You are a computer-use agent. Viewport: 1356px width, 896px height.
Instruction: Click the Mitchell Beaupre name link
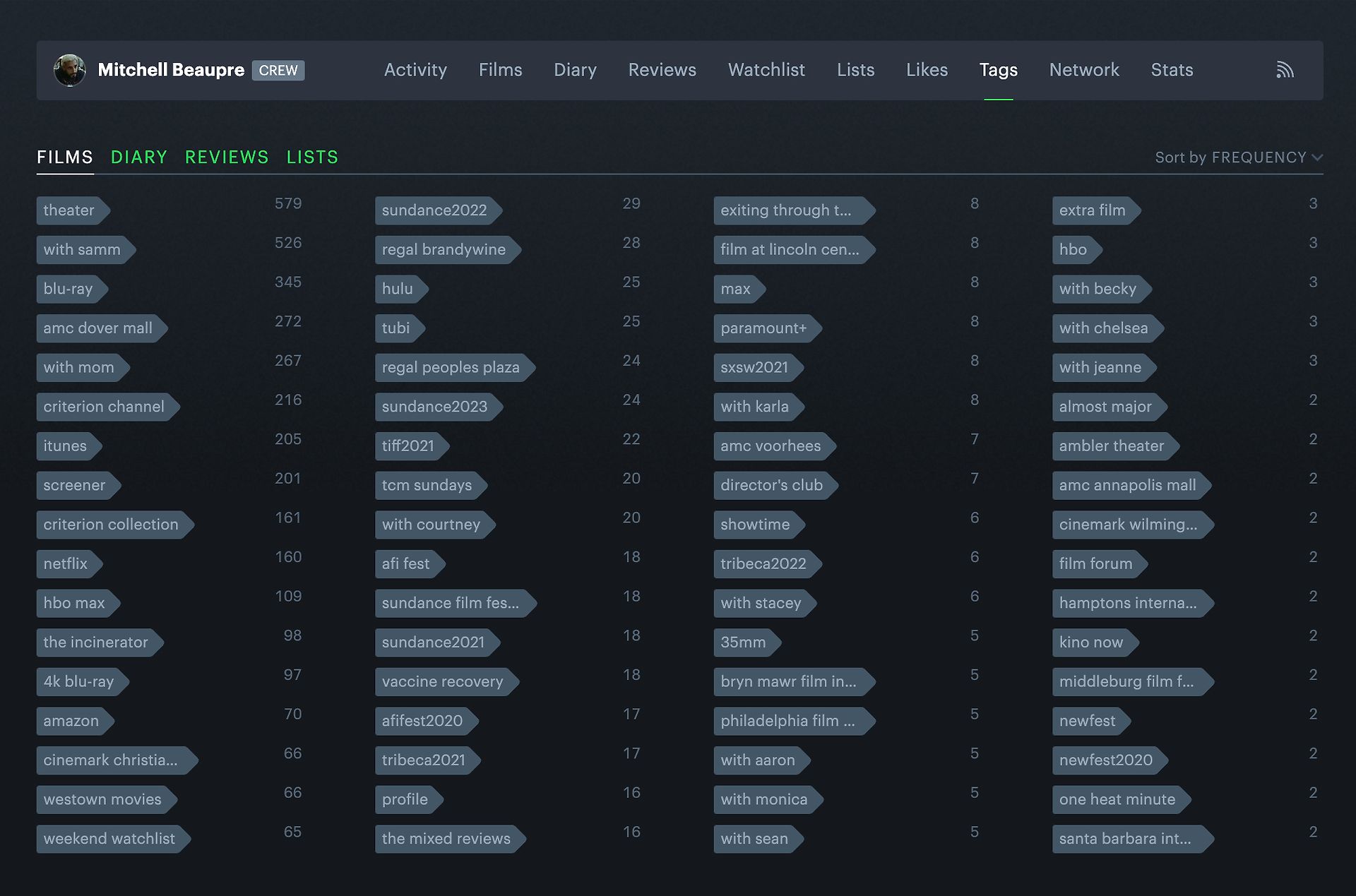(x=171, y=70)
